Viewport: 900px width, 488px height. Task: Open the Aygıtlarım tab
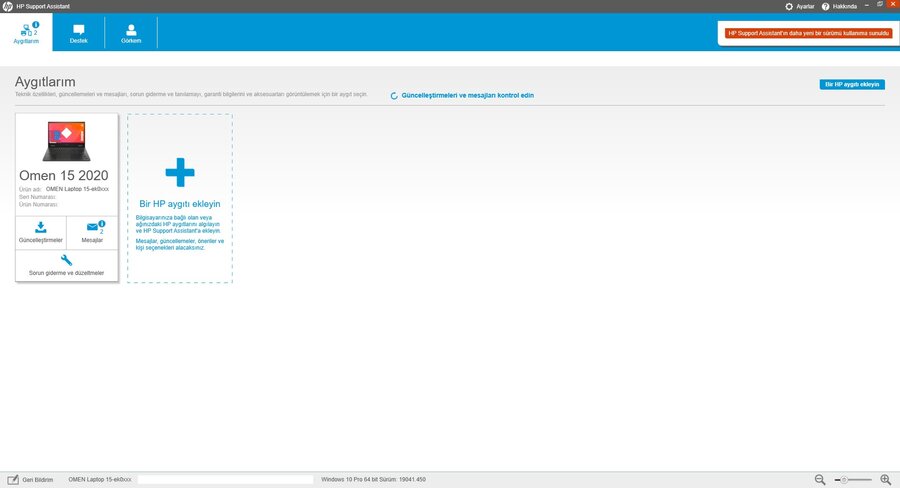[26, 33]
